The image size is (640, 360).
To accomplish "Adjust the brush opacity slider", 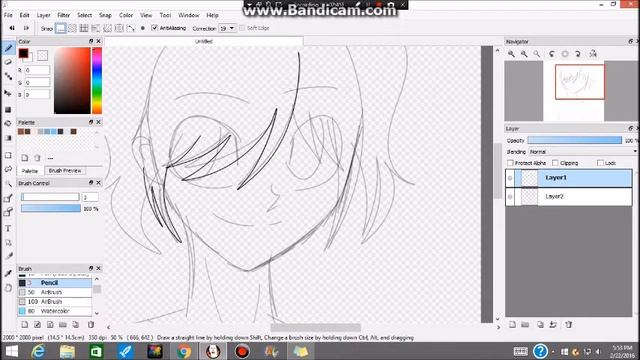I will pyautogui.click(x=51, y=208).
